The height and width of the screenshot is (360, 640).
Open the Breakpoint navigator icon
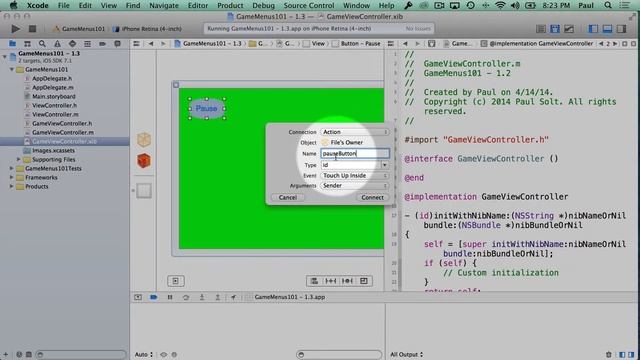point(102,44)
